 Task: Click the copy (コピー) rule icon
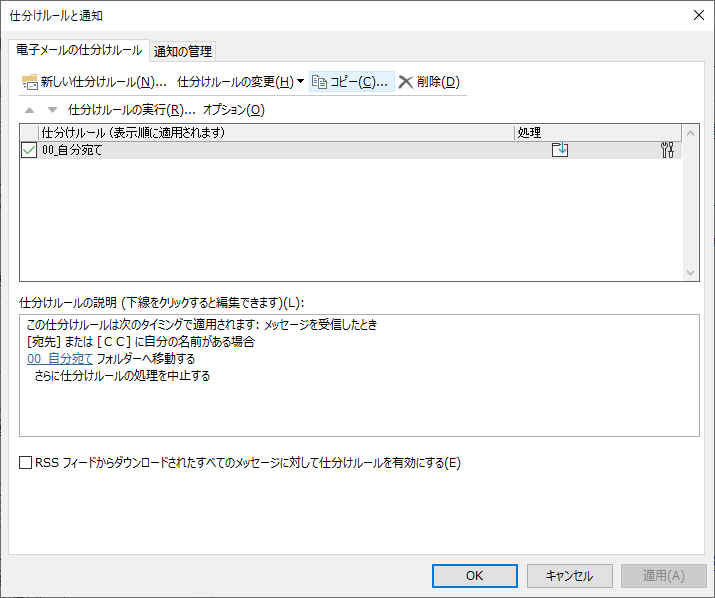pos(320,82)
